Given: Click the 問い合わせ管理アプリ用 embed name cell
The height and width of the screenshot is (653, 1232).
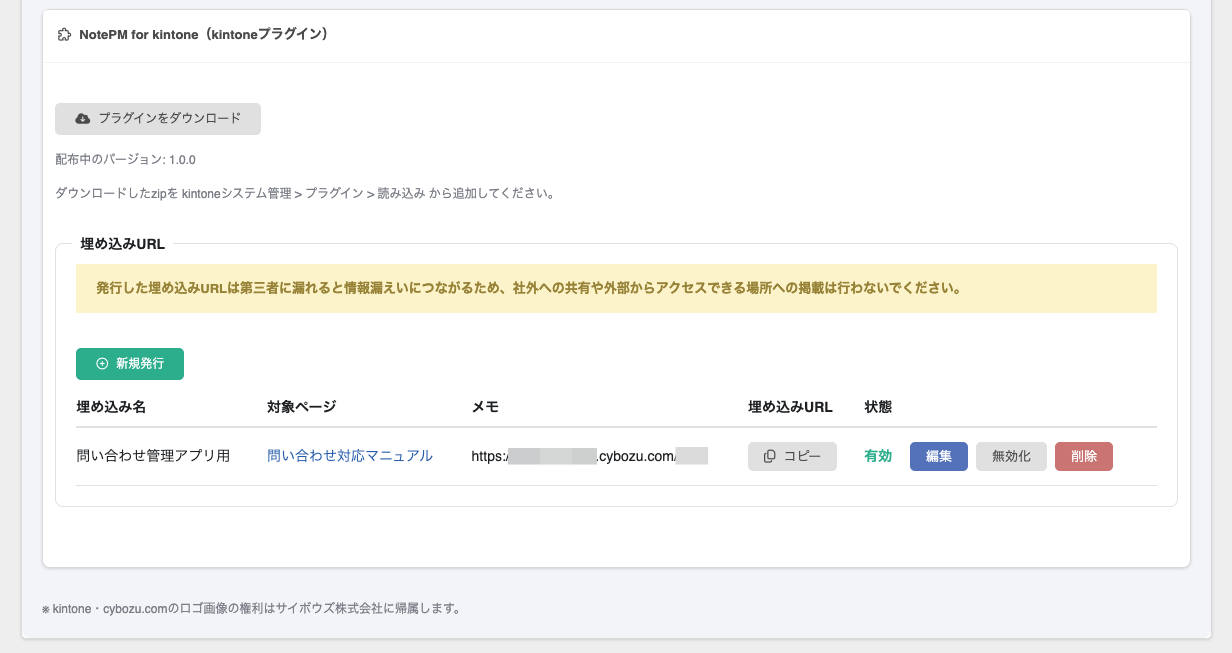Looking at the screenshot, I should pyautogui.click(x=154, y=456).
